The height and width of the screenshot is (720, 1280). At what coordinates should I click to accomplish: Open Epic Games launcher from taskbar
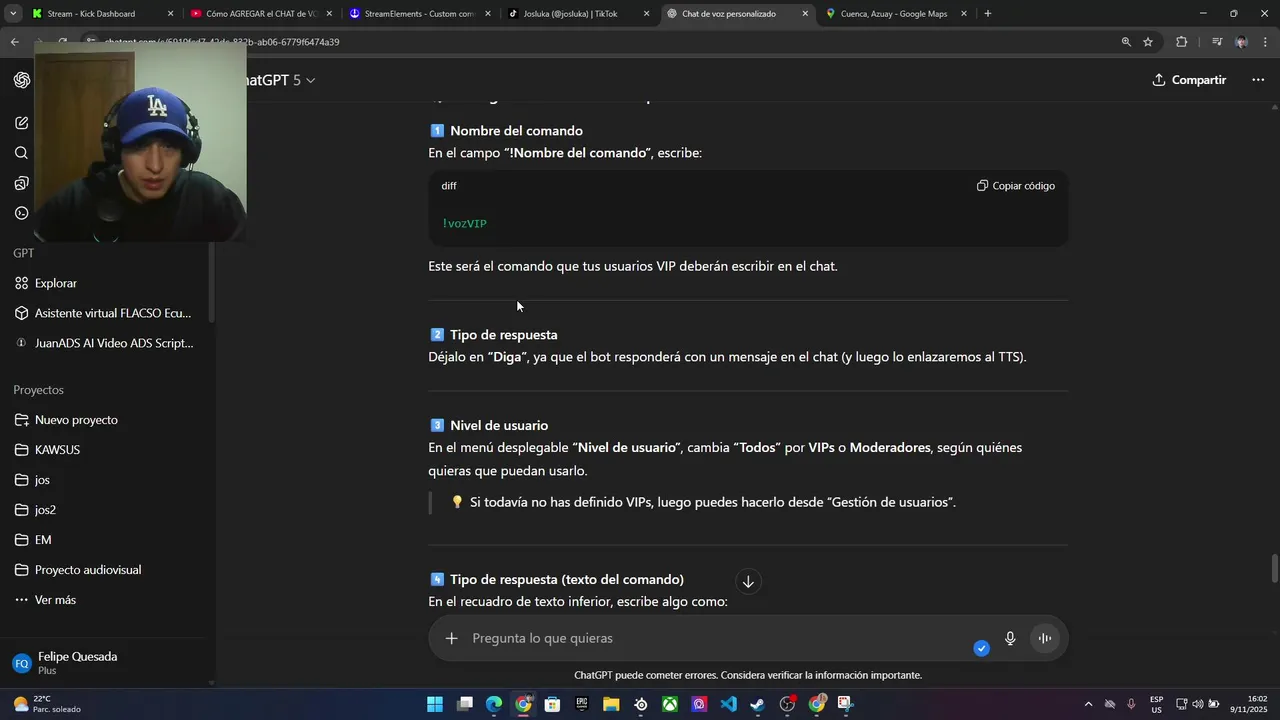[582, 704]
